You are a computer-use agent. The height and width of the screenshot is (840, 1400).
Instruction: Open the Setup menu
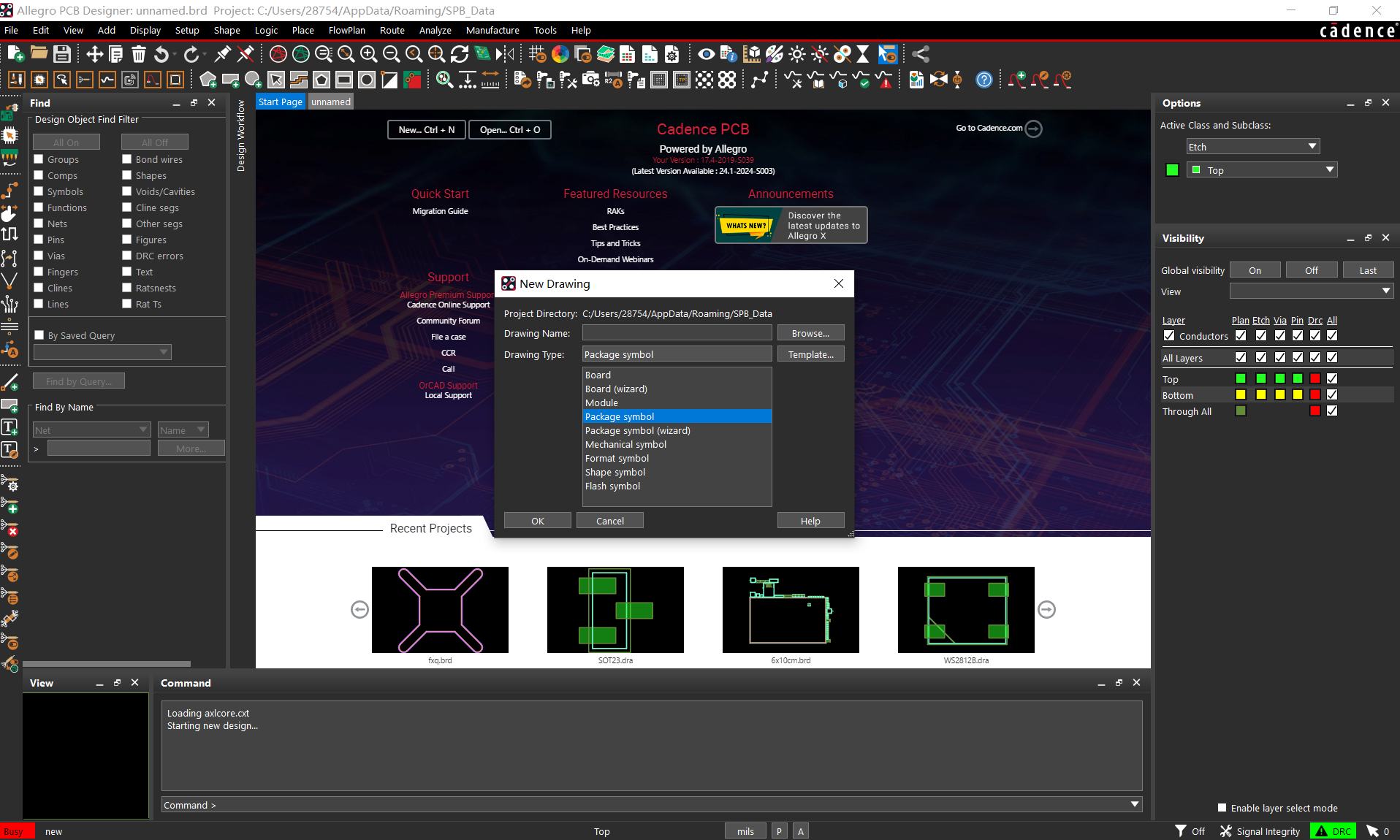[x=187, y=30]
